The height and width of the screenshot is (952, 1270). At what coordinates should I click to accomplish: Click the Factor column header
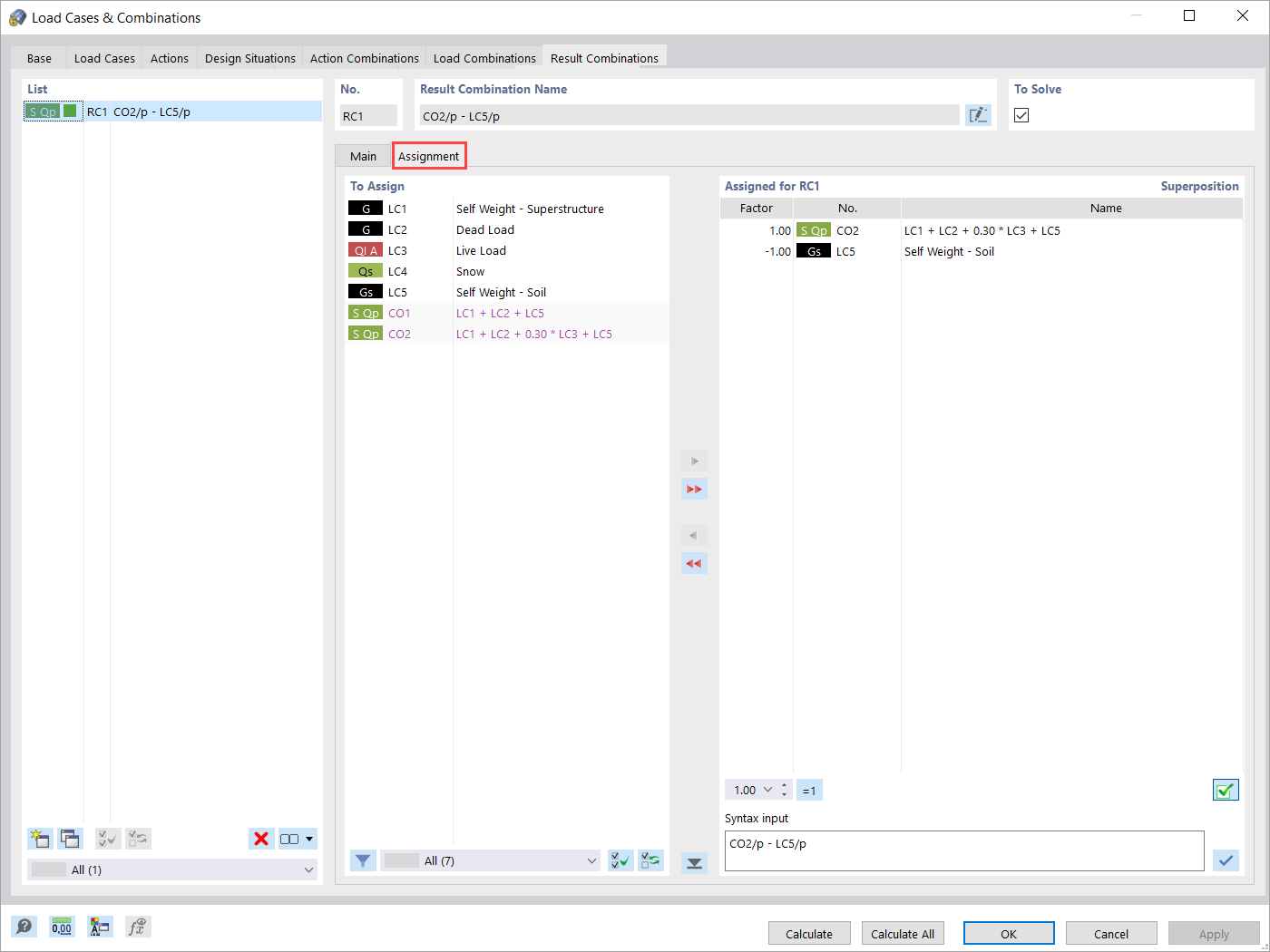click(x=757, y=208)
